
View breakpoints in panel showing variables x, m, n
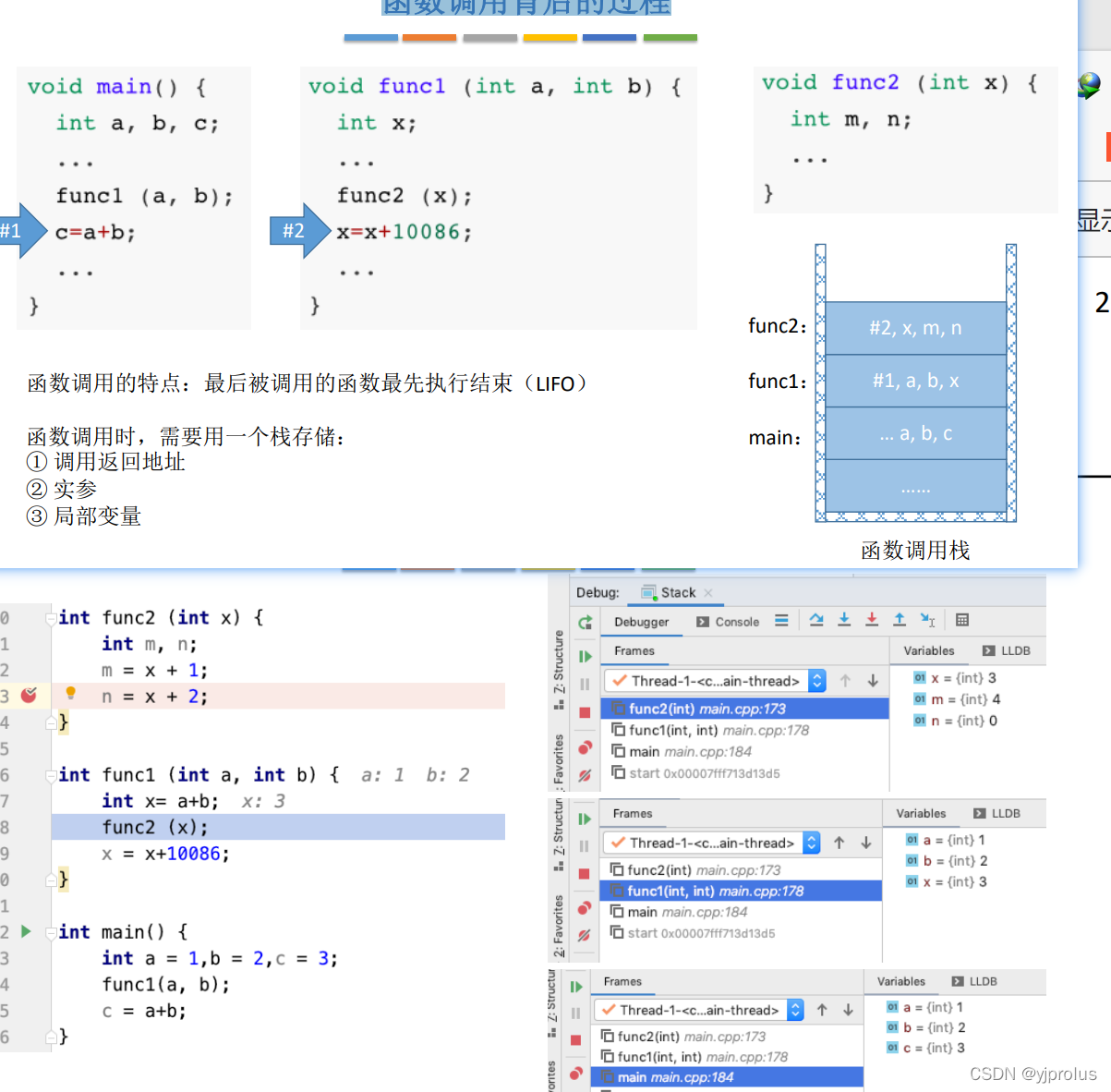[585, 747]
